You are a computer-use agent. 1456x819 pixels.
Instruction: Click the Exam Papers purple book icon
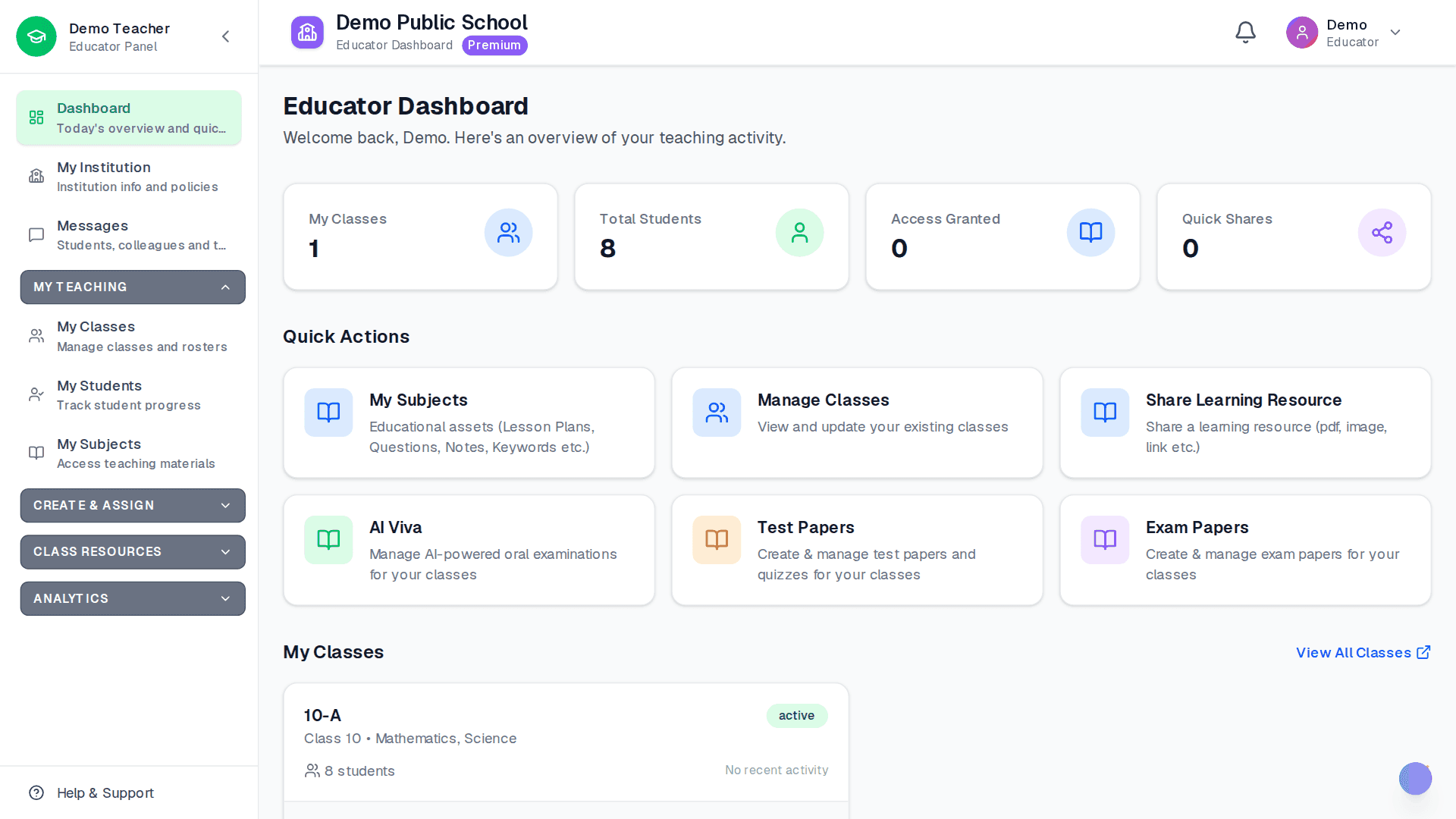pos(1105,540)
